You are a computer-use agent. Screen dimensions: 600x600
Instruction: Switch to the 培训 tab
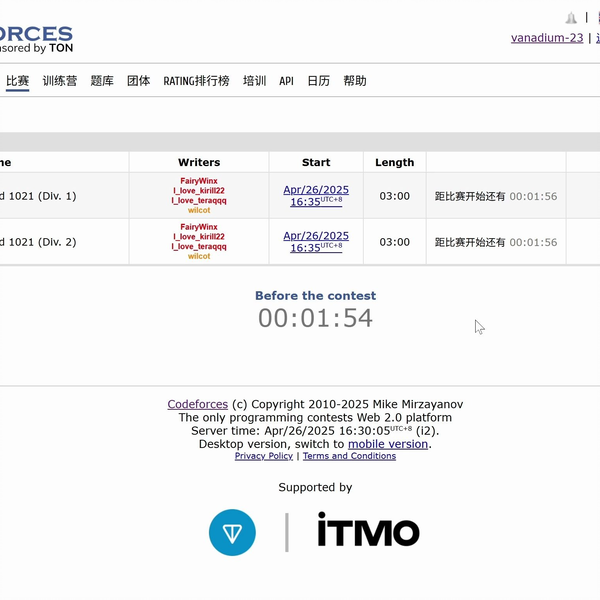[254, 81]
